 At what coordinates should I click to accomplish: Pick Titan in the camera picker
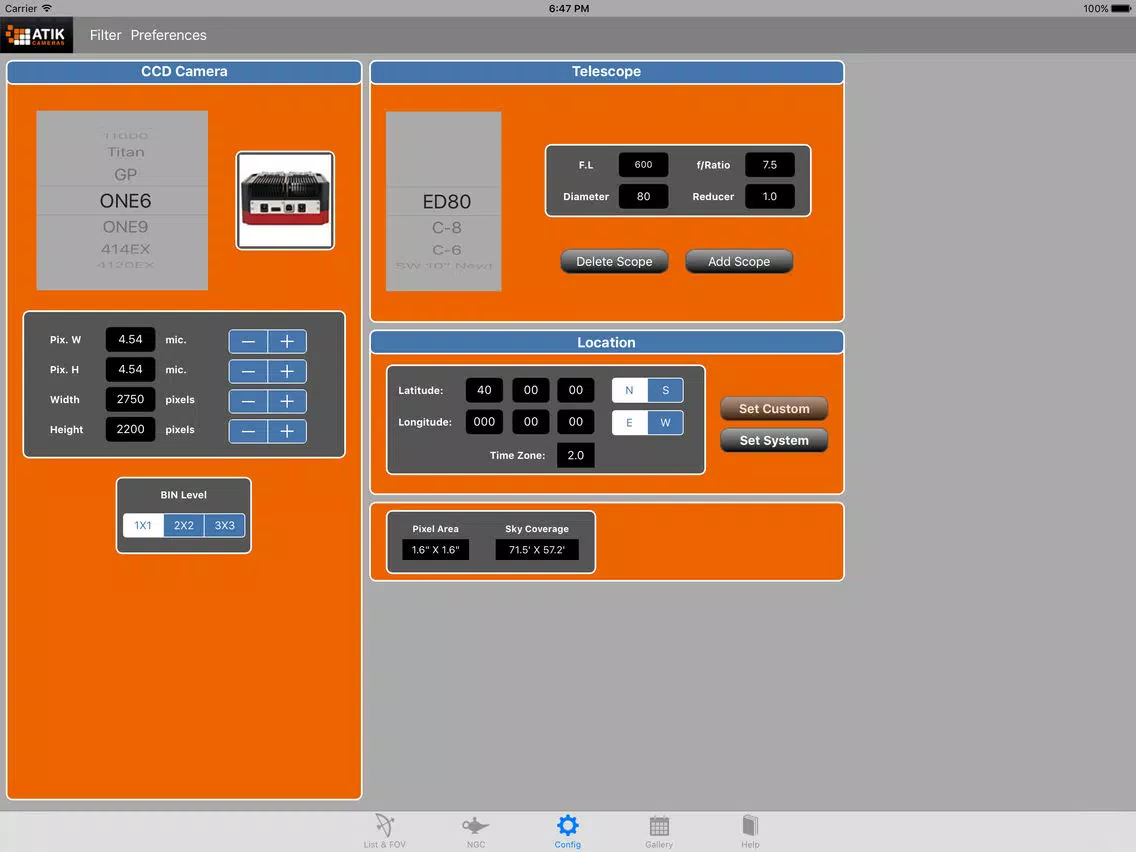(125, 152)
